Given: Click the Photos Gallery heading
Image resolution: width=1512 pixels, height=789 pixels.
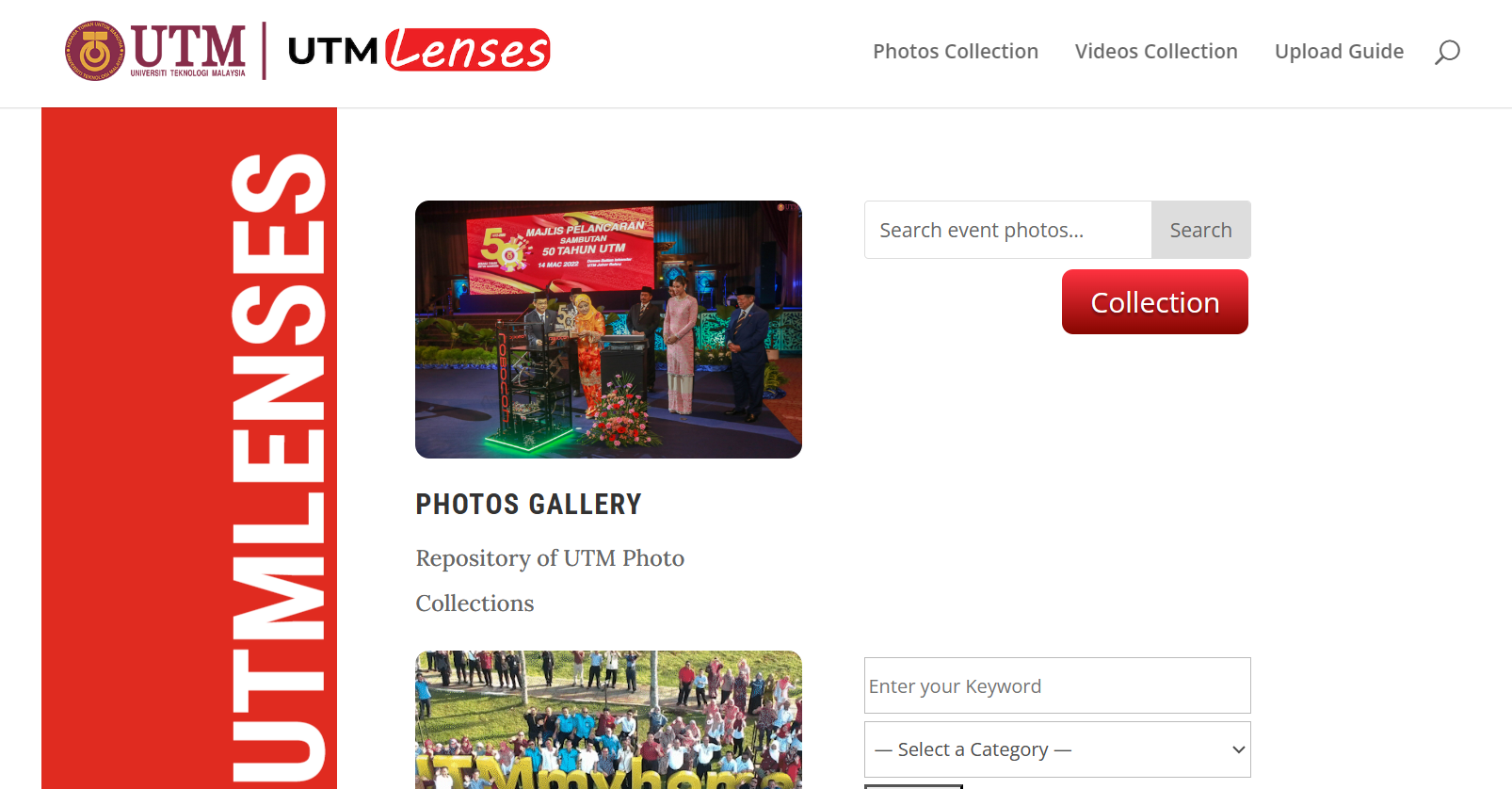Looking at the screenshot, I should coord(528,505).
